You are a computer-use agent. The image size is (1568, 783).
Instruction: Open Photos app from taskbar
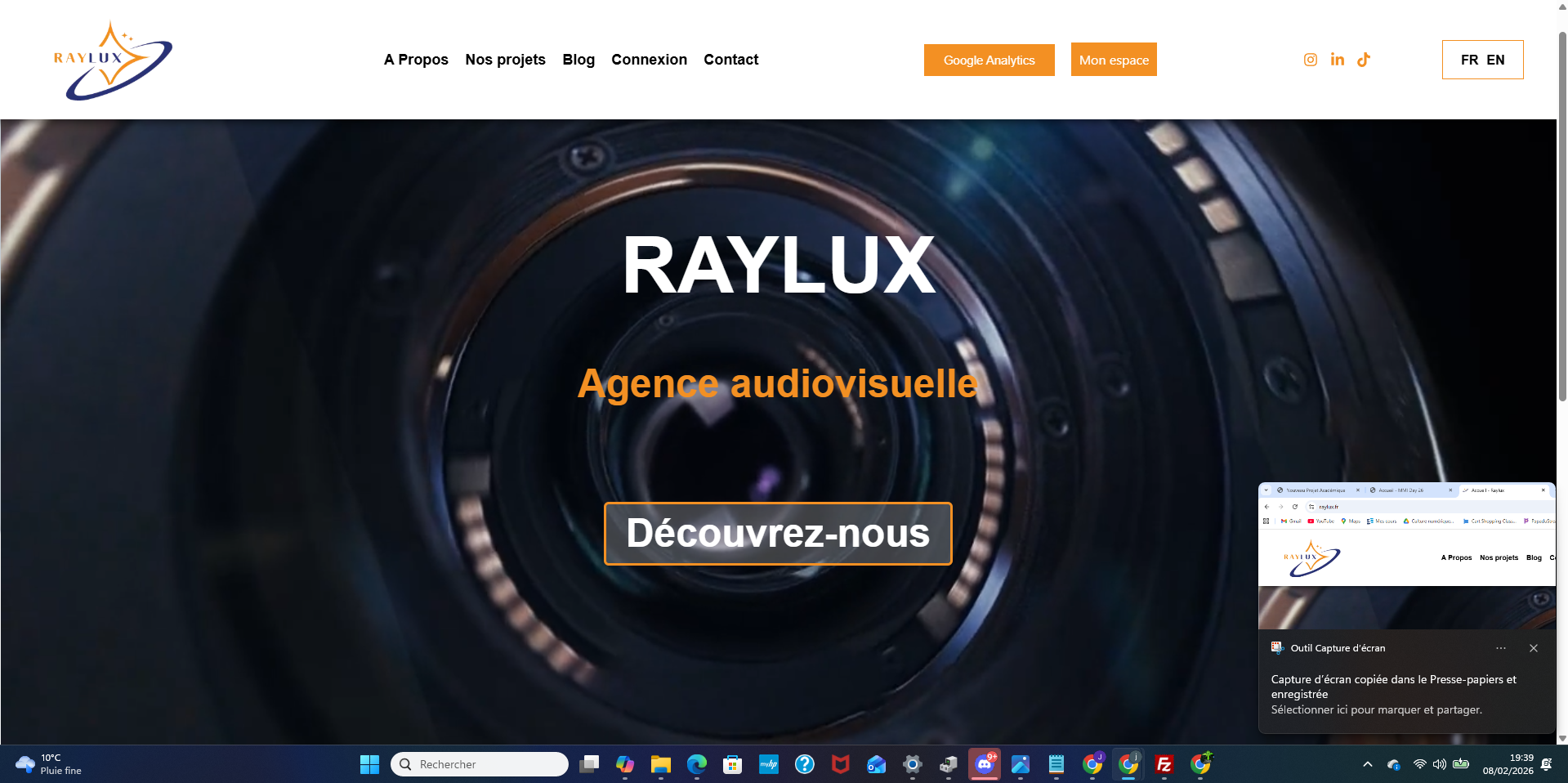click(1021, 764)
